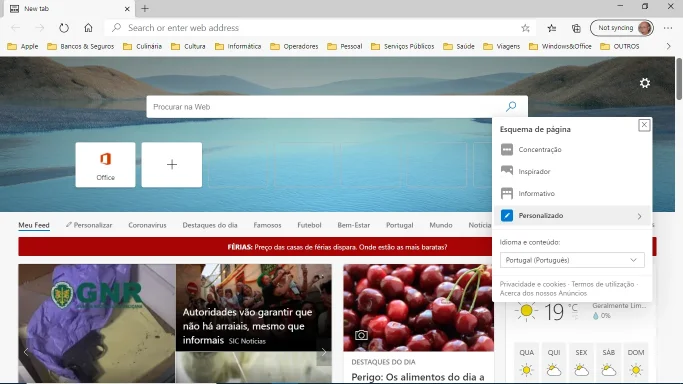This screenshot has width=683, height=384.
Task: Open the page settings gear icon
Action: [x=645, y=83]
